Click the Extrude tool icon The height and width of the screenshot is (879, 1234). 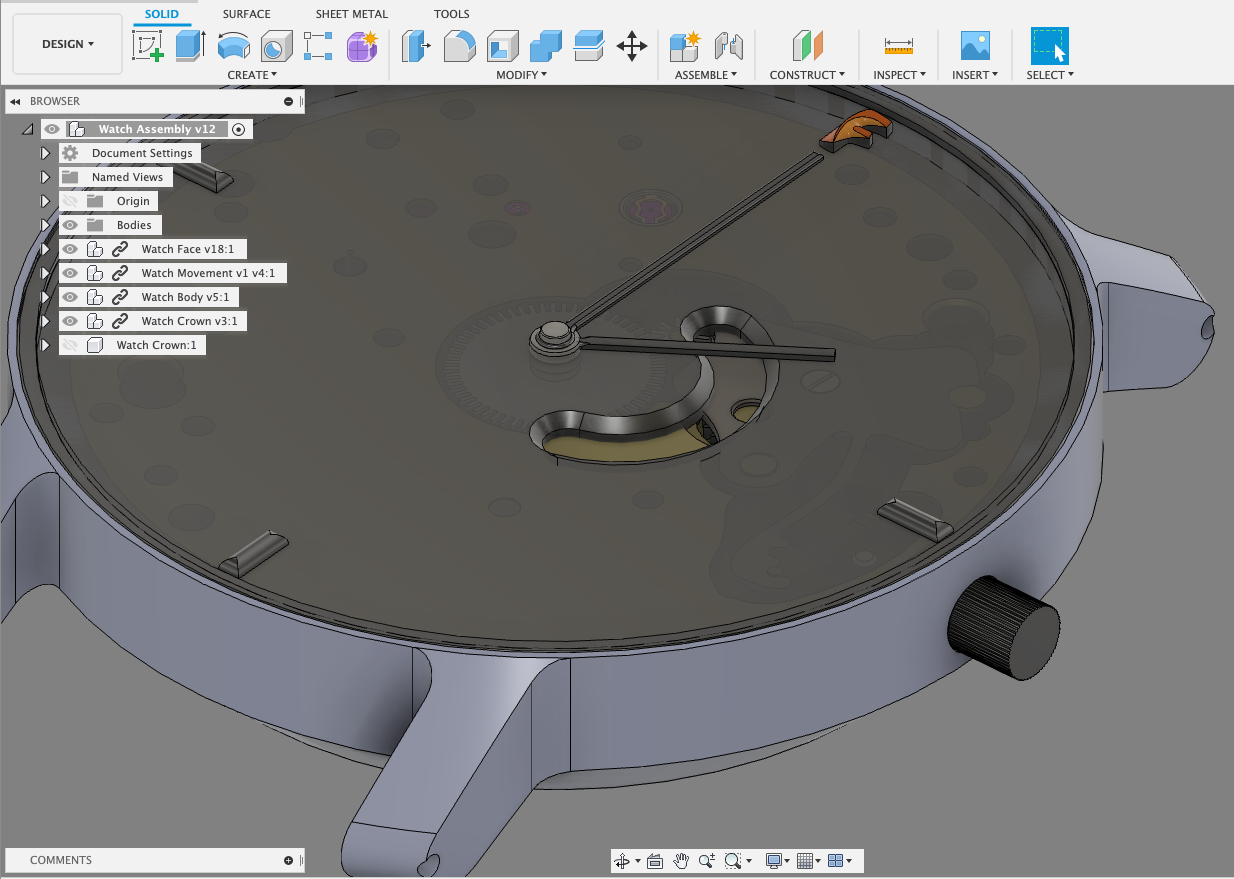(x=190, y=46)
